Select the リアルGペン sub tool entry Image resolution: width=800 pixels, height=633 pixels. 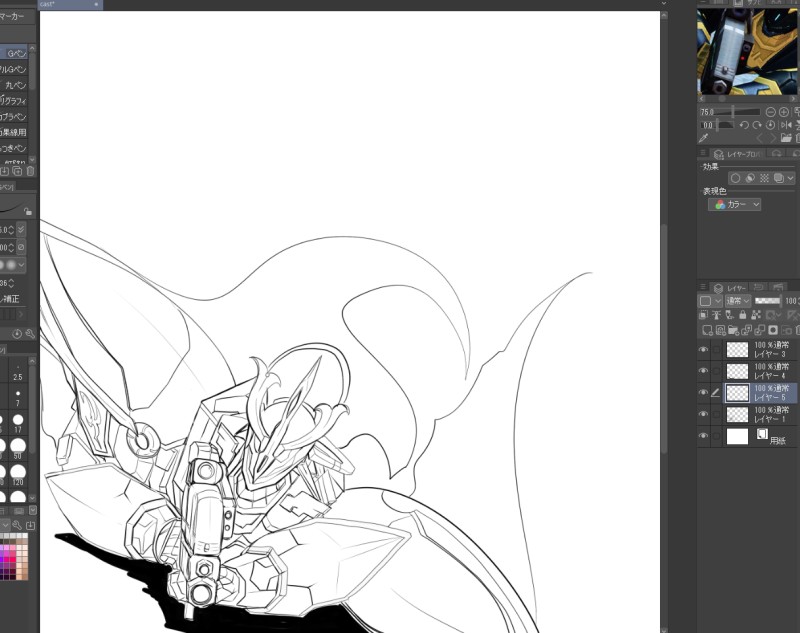14,69
